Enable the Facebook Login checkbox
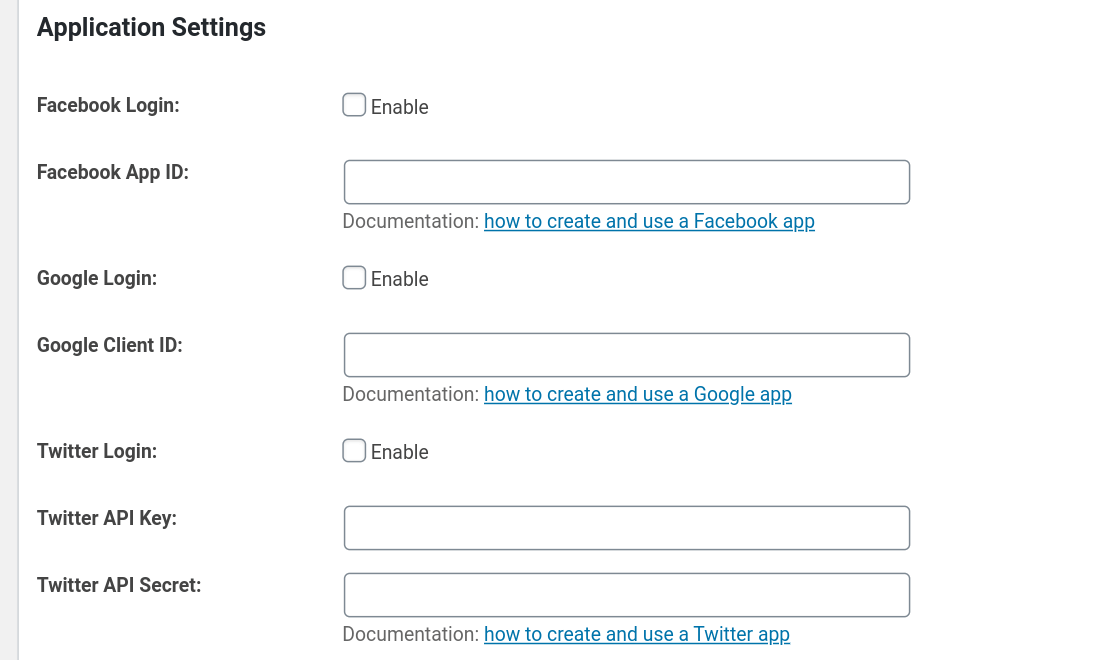This screenshot has height=660, width=1094. point(354,105)
